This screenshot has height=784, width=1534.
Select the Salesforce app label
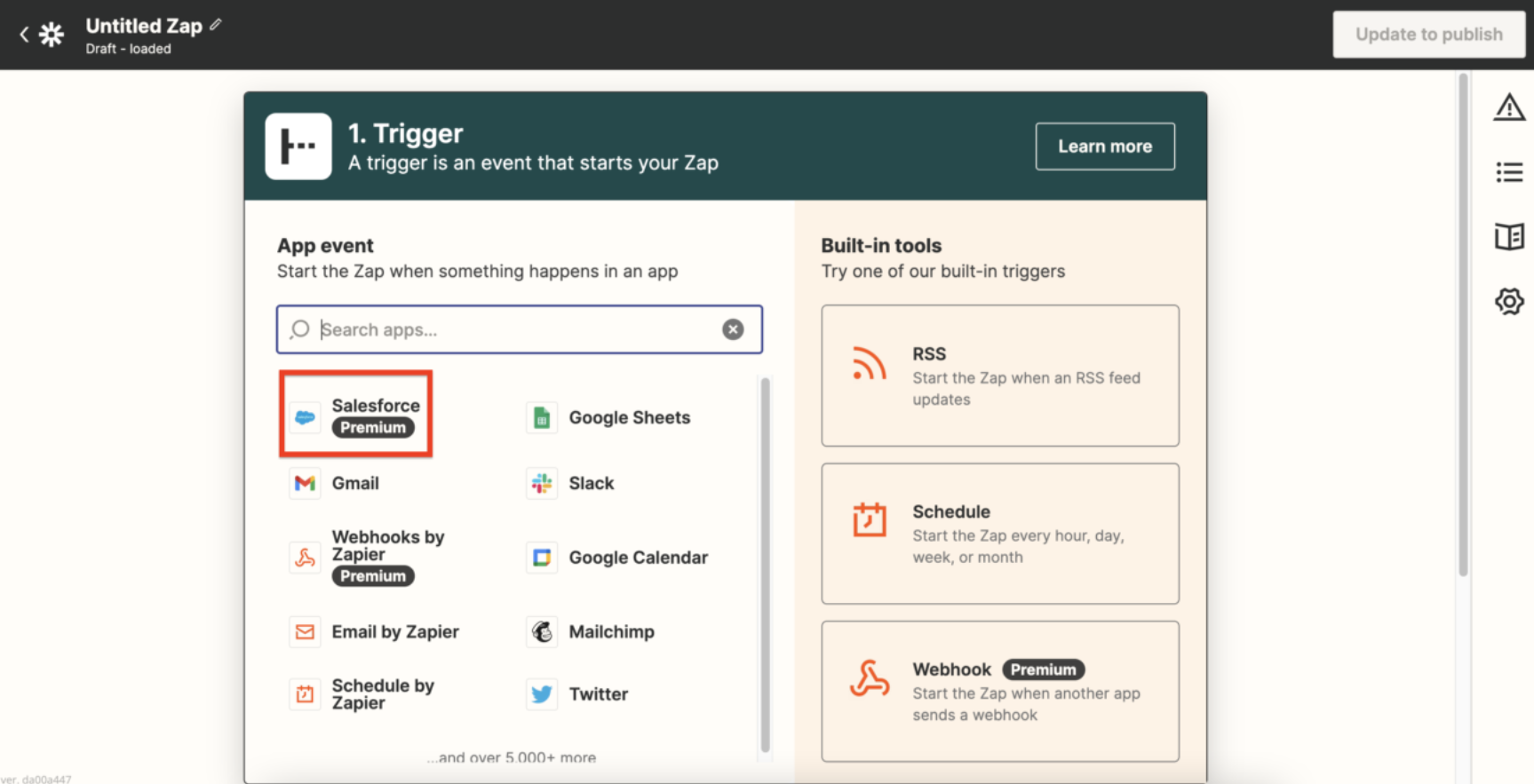point(376,406)
